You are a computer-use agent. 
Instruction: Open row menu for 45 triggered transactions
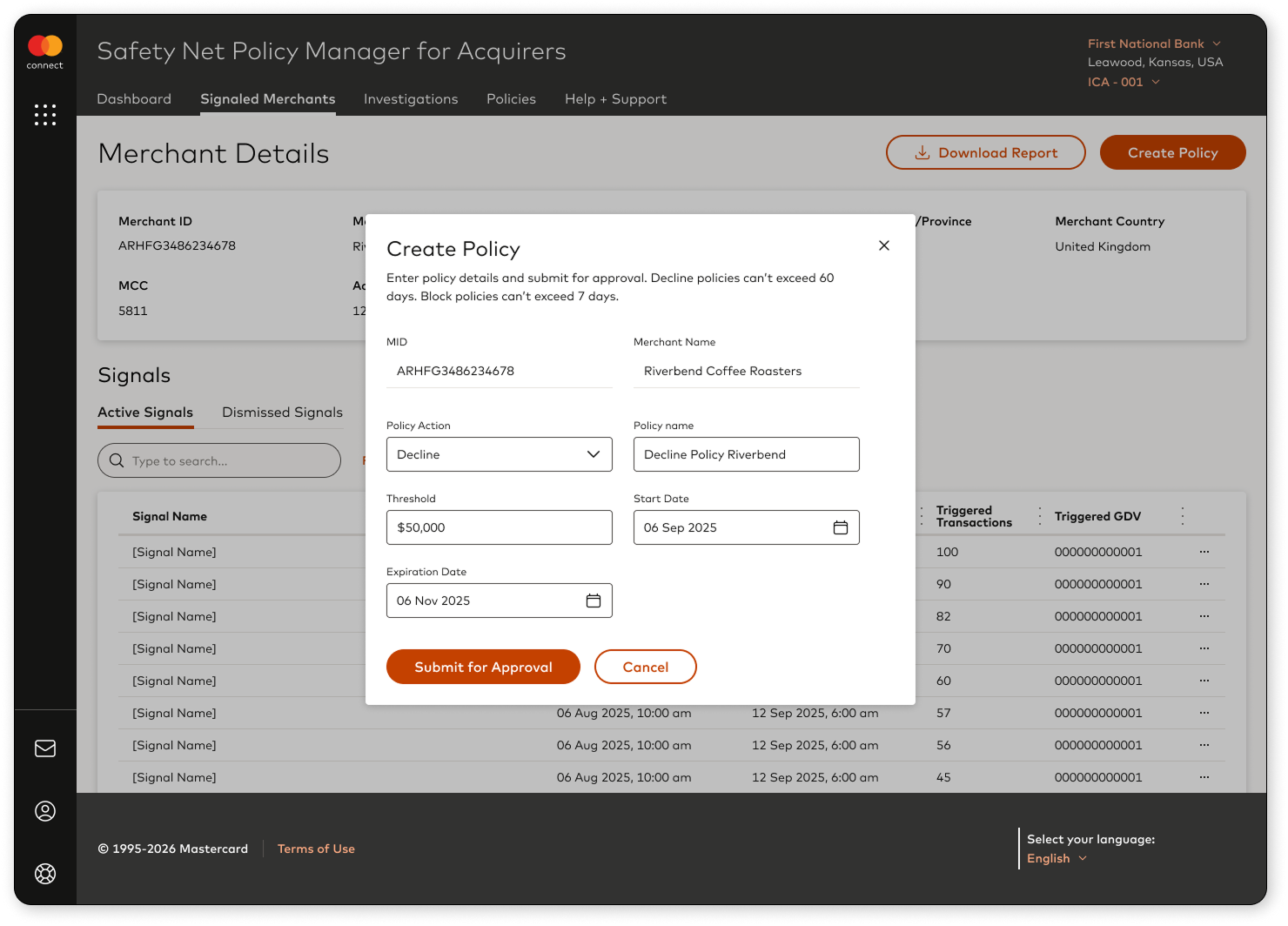(1204, 777)
